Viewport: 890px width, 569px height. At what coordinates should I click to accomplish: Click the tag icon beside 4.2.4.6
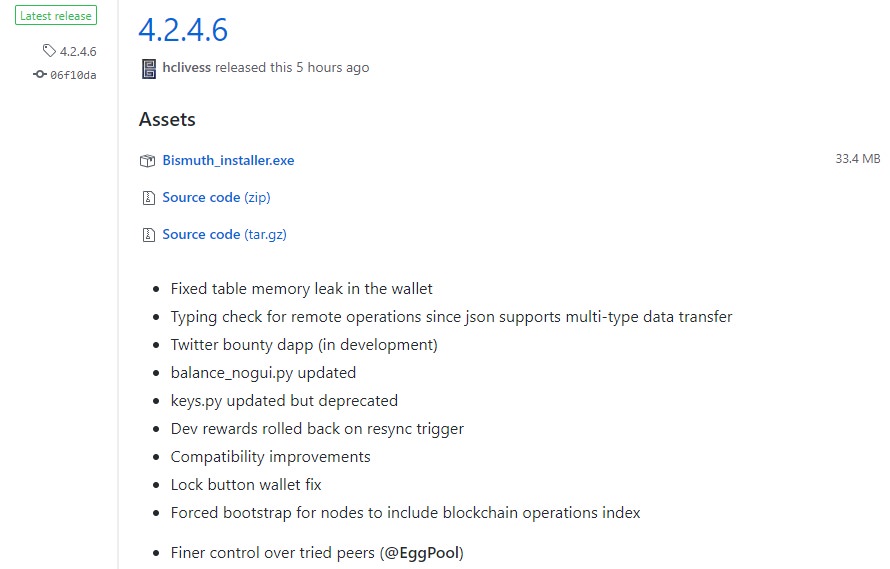[49, 51]
